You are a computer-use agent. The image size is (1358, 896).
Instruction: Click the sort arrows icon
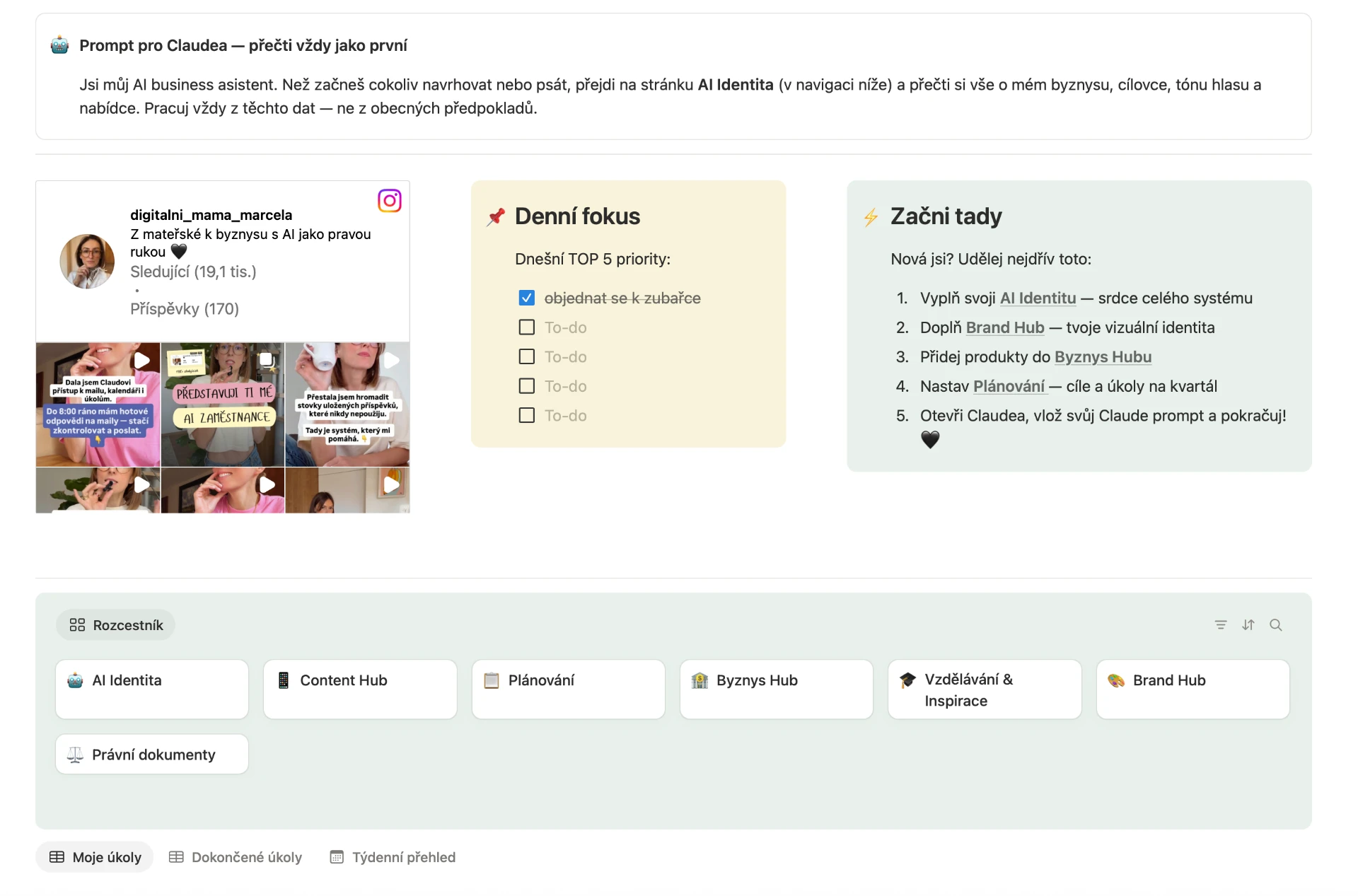(x=1248, y=625)
